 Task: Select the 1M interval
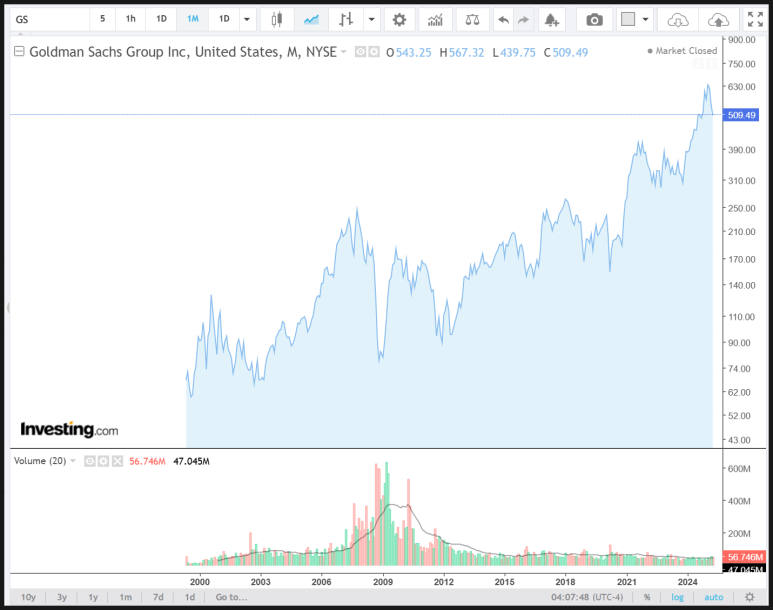[193, 19]
